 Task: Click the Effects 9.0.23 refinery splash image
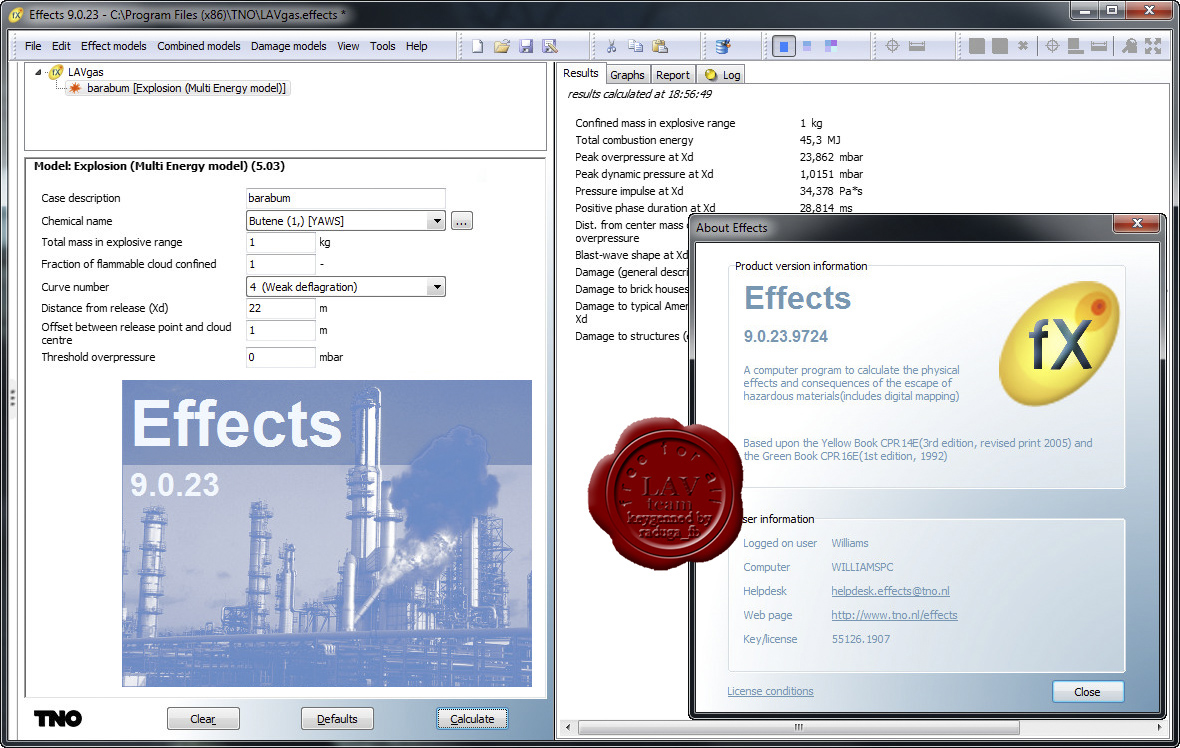pyautogui.click(x=327, y=533)
